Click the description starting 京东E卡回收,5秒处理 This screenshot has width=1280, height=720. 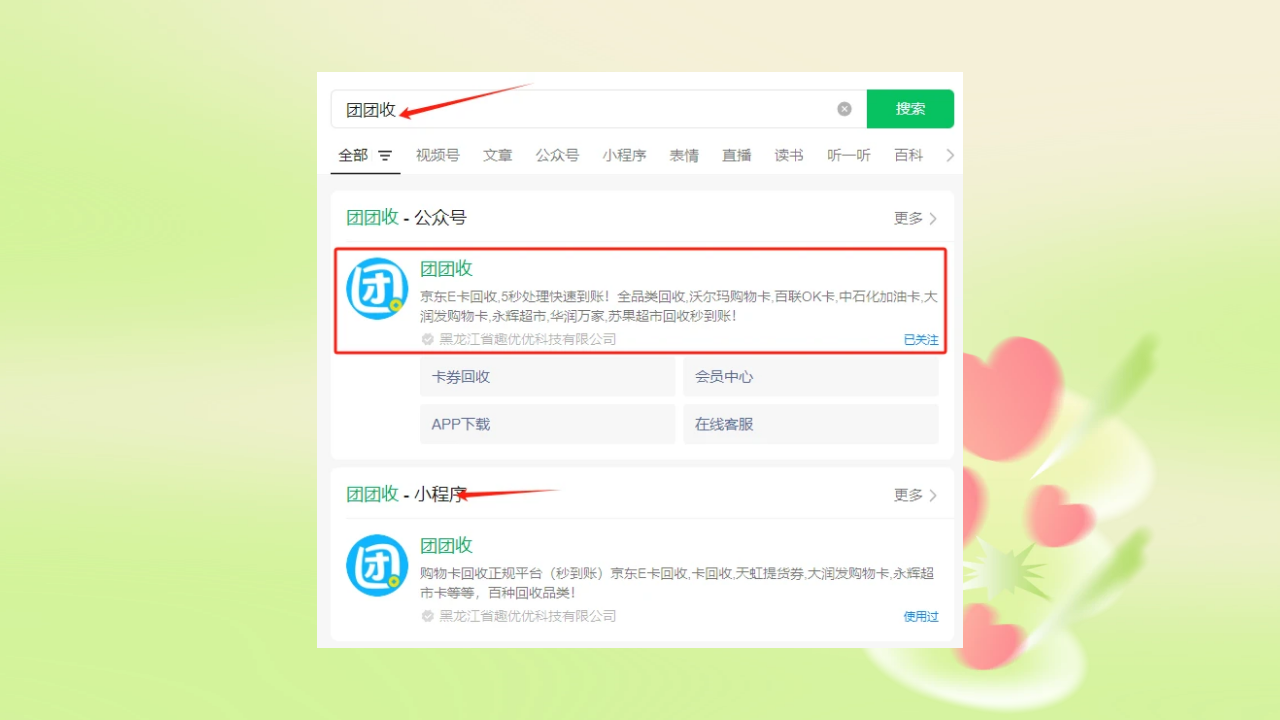(x=679, y=306)
